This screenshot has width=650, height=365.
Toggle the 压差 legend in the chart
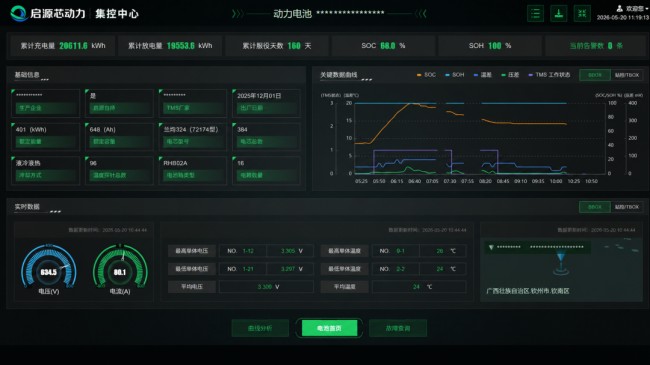pyautogui.click(x=510, y=75)
